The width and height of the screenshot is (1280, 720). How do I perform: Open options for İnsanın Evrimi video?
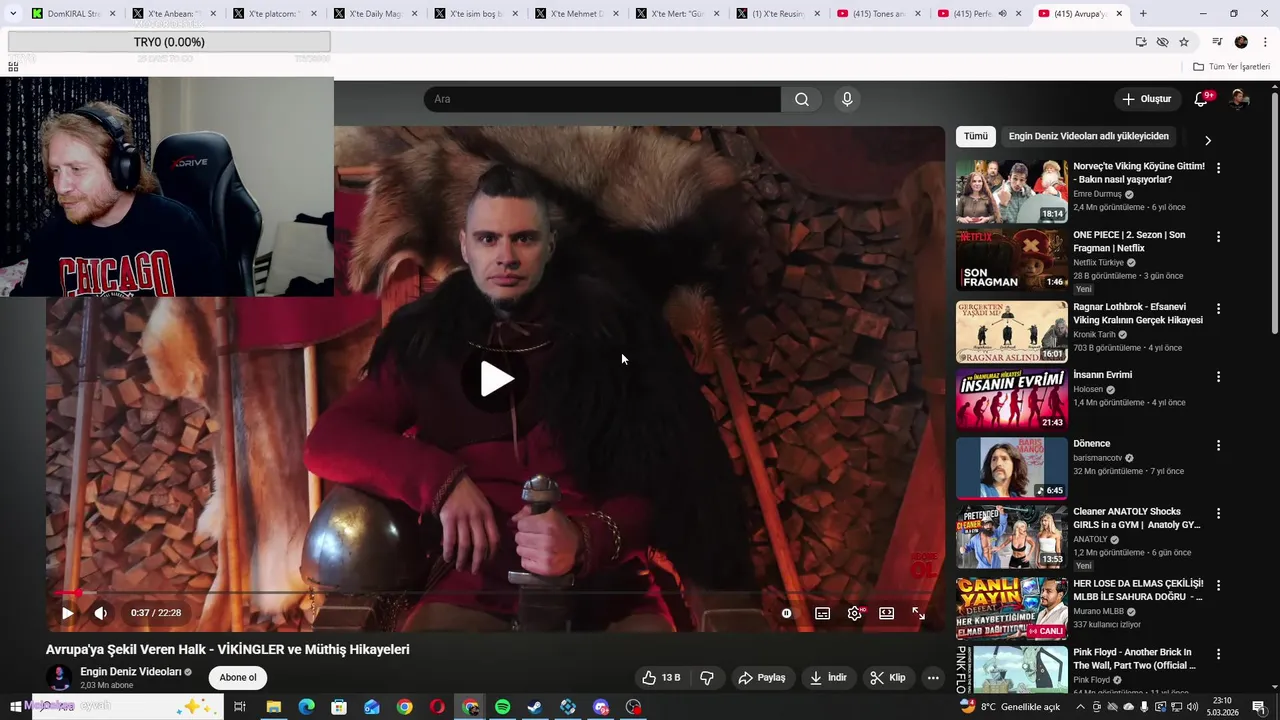coord(1218,377)
